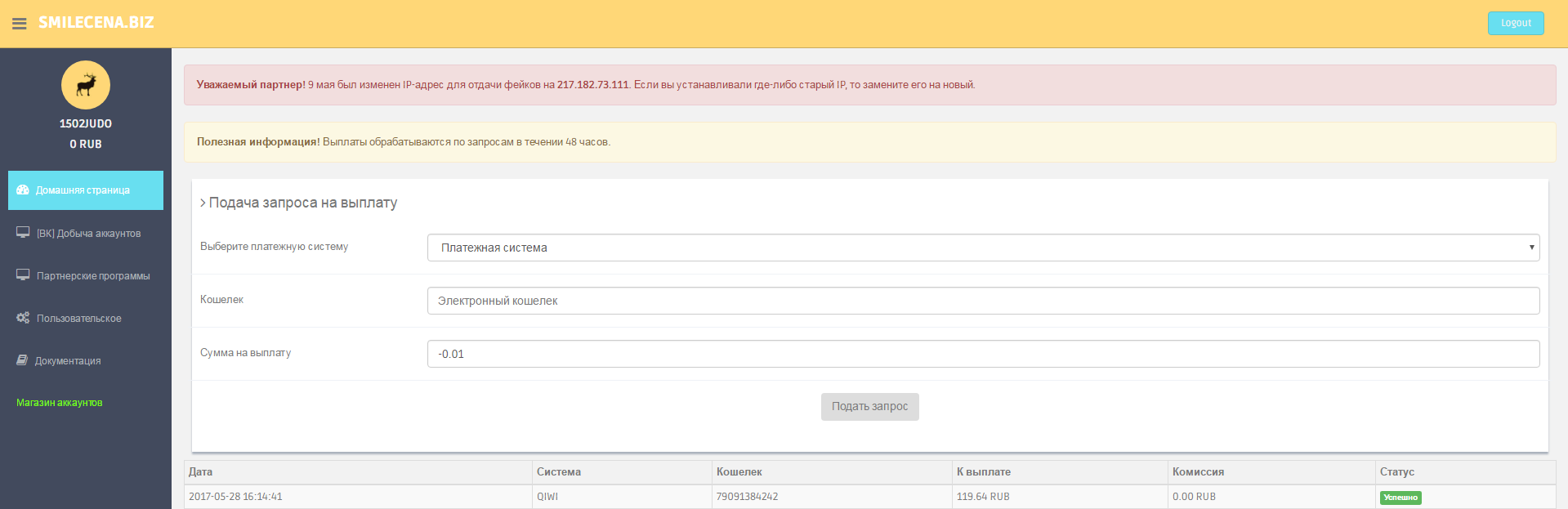
Task: Click gears icon beside Пользовательское
Action: click(23, 318)
